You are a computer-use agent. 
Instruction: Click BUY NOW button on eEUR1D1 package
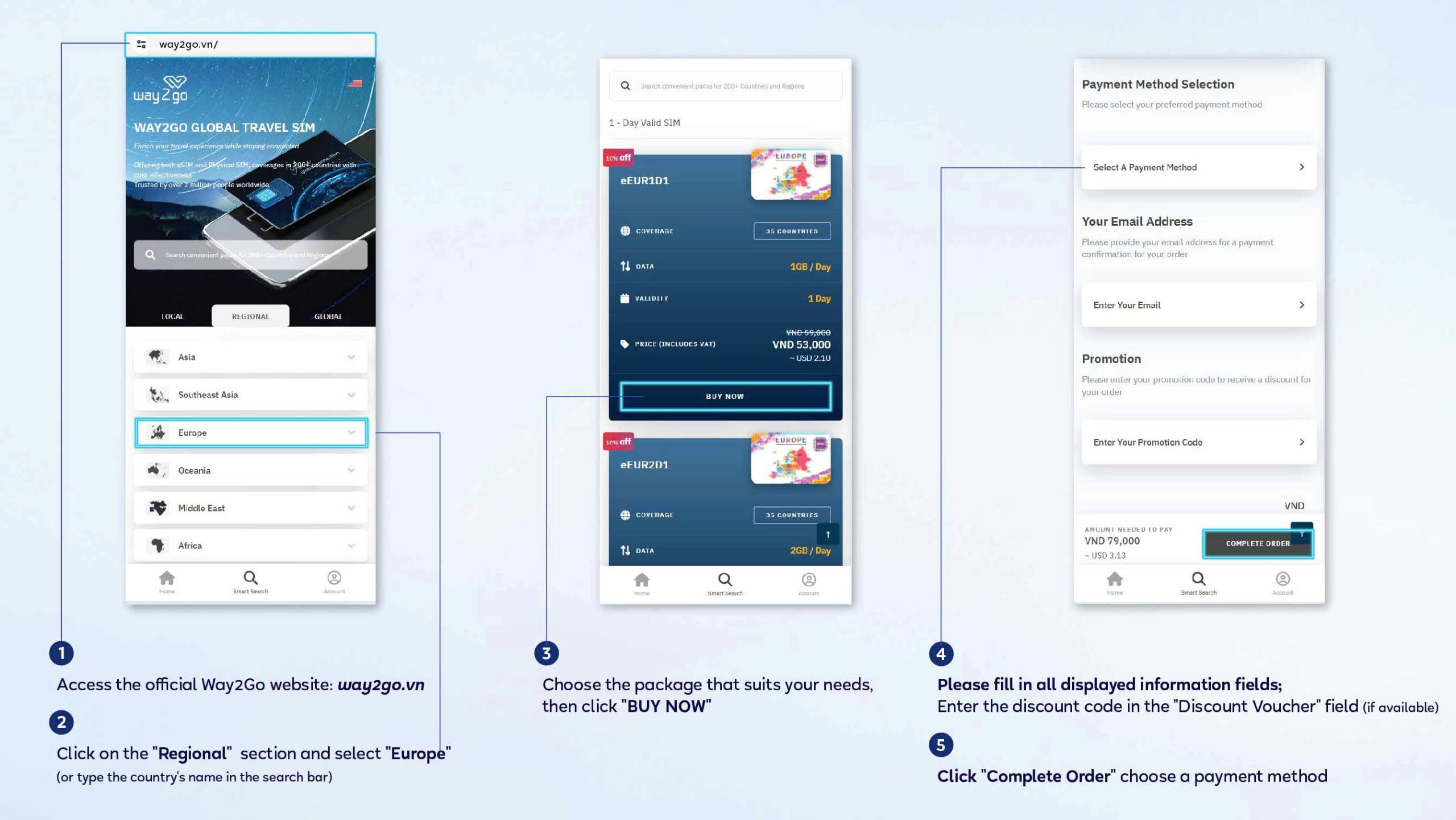[724, 395]
